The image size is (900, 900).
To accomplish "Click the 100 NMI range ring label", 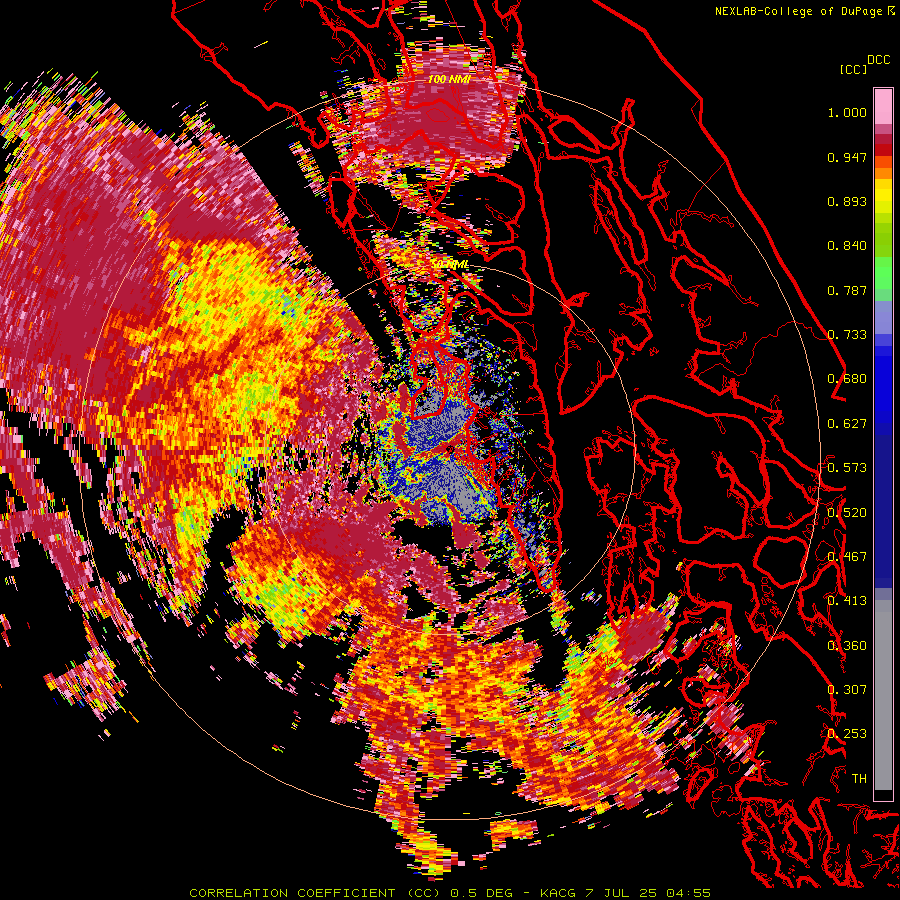I will [x=449, y=79].
